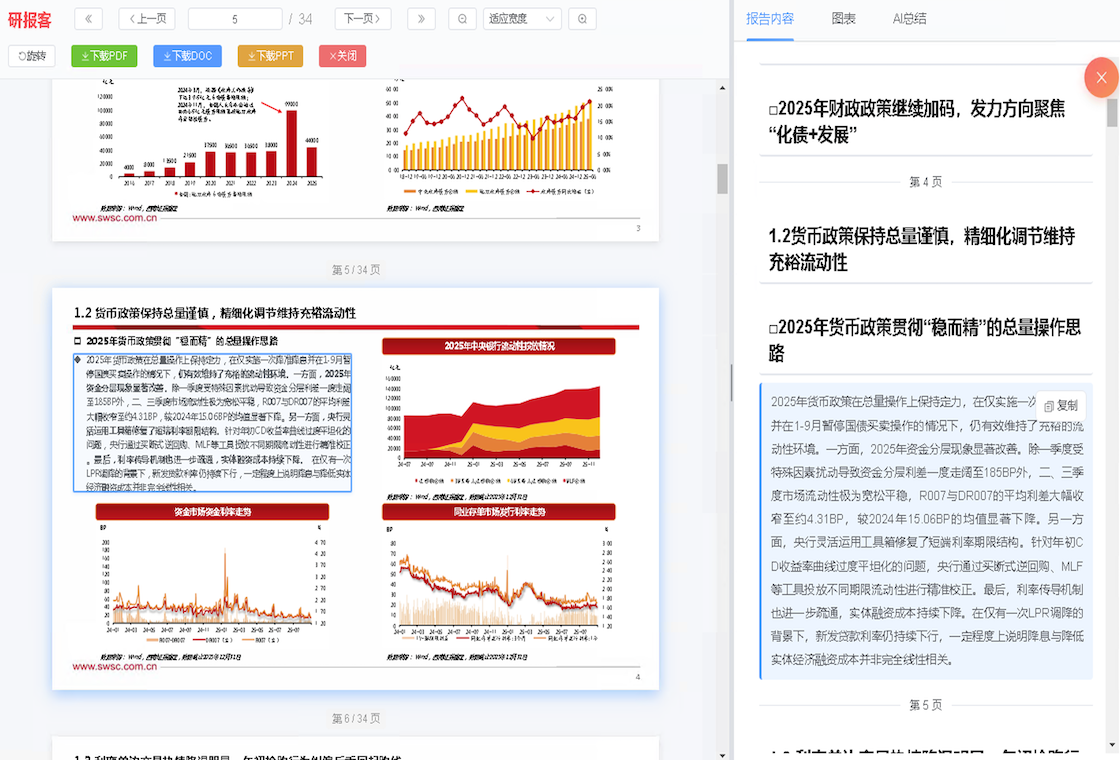The image size is (1120, 760).
Task: Click the page number input field
Action: coord(235,19)
